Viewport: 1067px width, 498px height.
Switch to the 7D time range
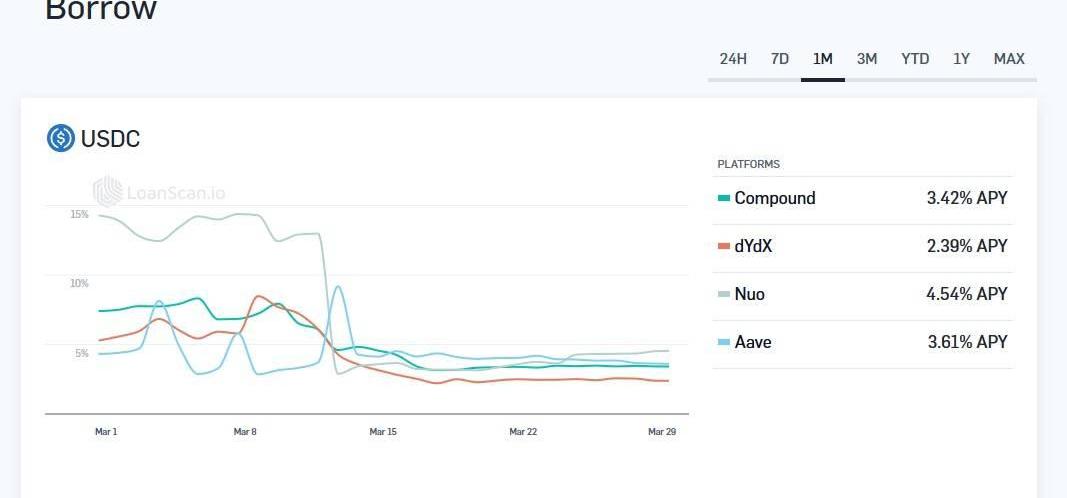(780, 59)
